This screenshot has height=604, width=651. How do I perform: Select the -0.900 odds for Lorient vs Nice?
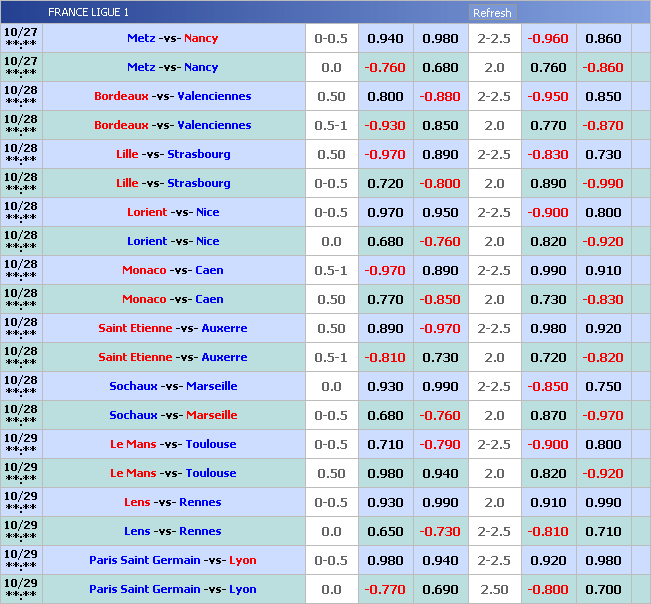click(x=548, y=212)
